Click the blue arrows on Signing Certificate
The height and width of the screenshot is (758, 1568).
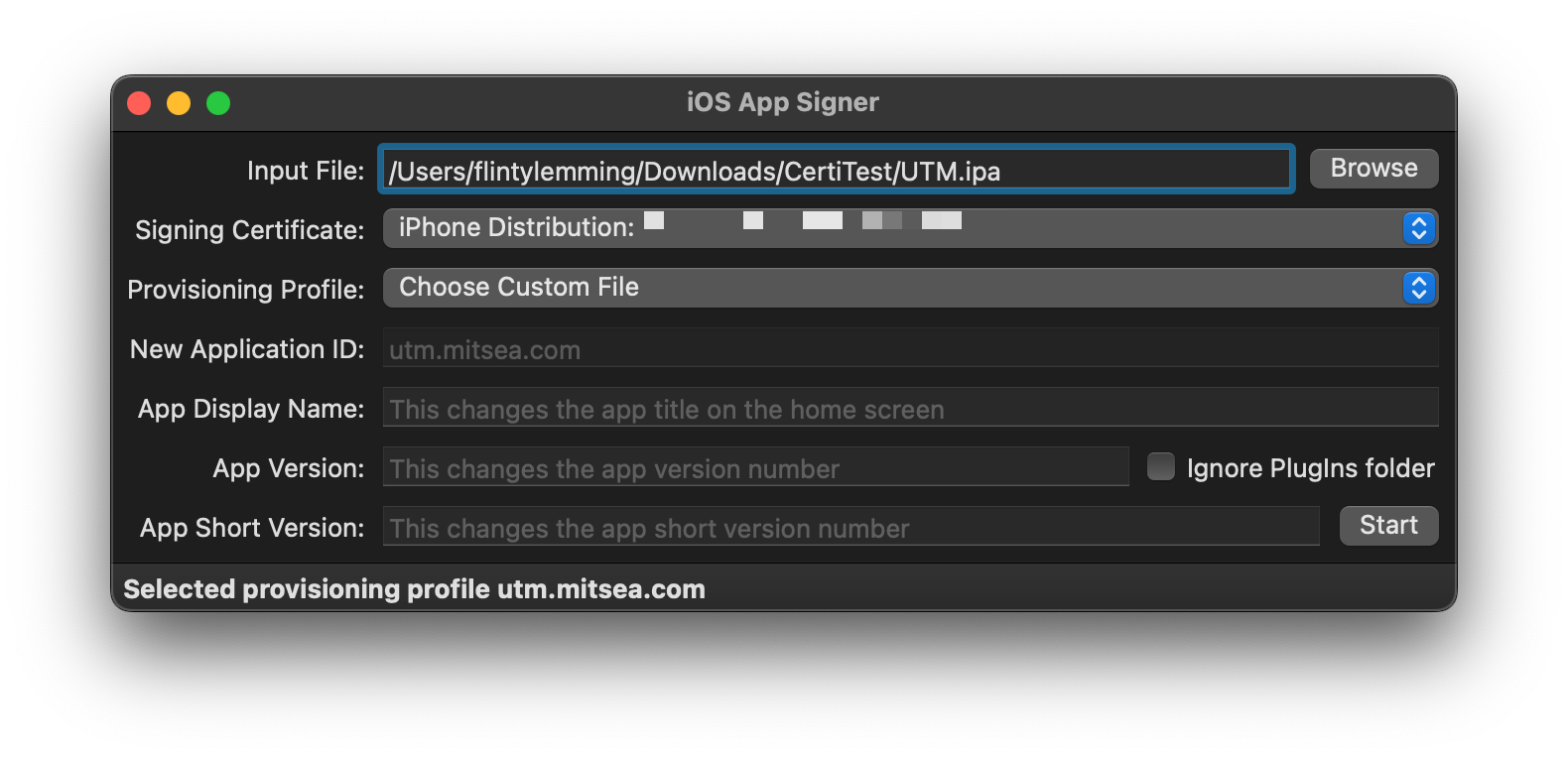coord(1418,228)
